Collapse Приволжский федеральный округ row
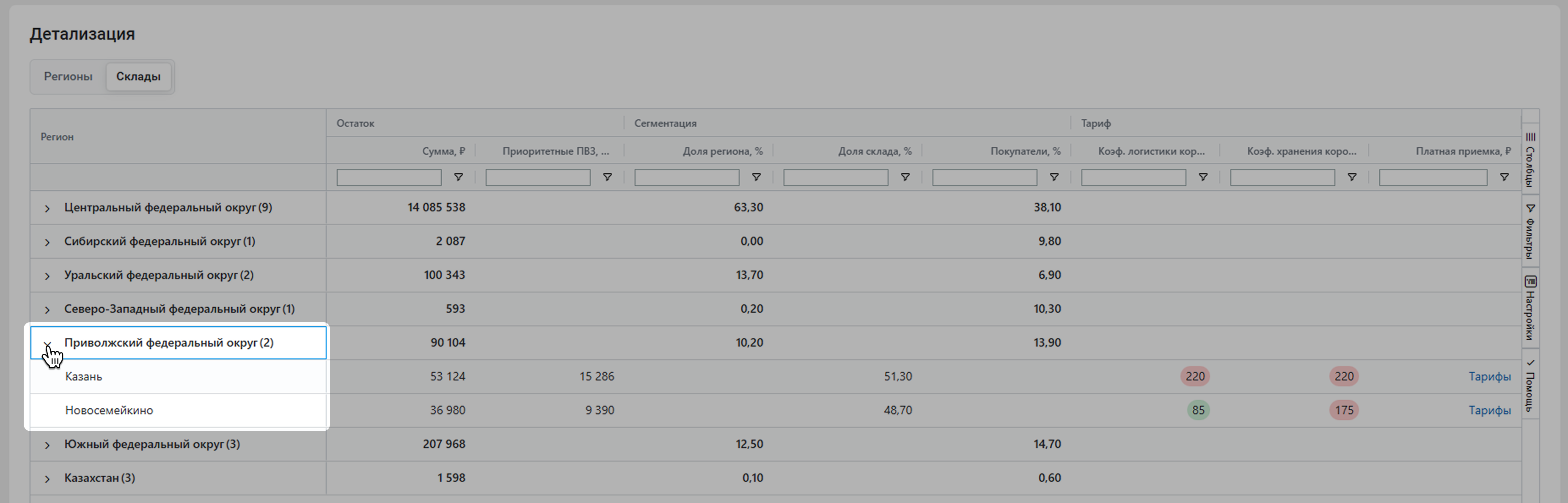The width and height of the screenshot is (1568, 503). (47, 344)
